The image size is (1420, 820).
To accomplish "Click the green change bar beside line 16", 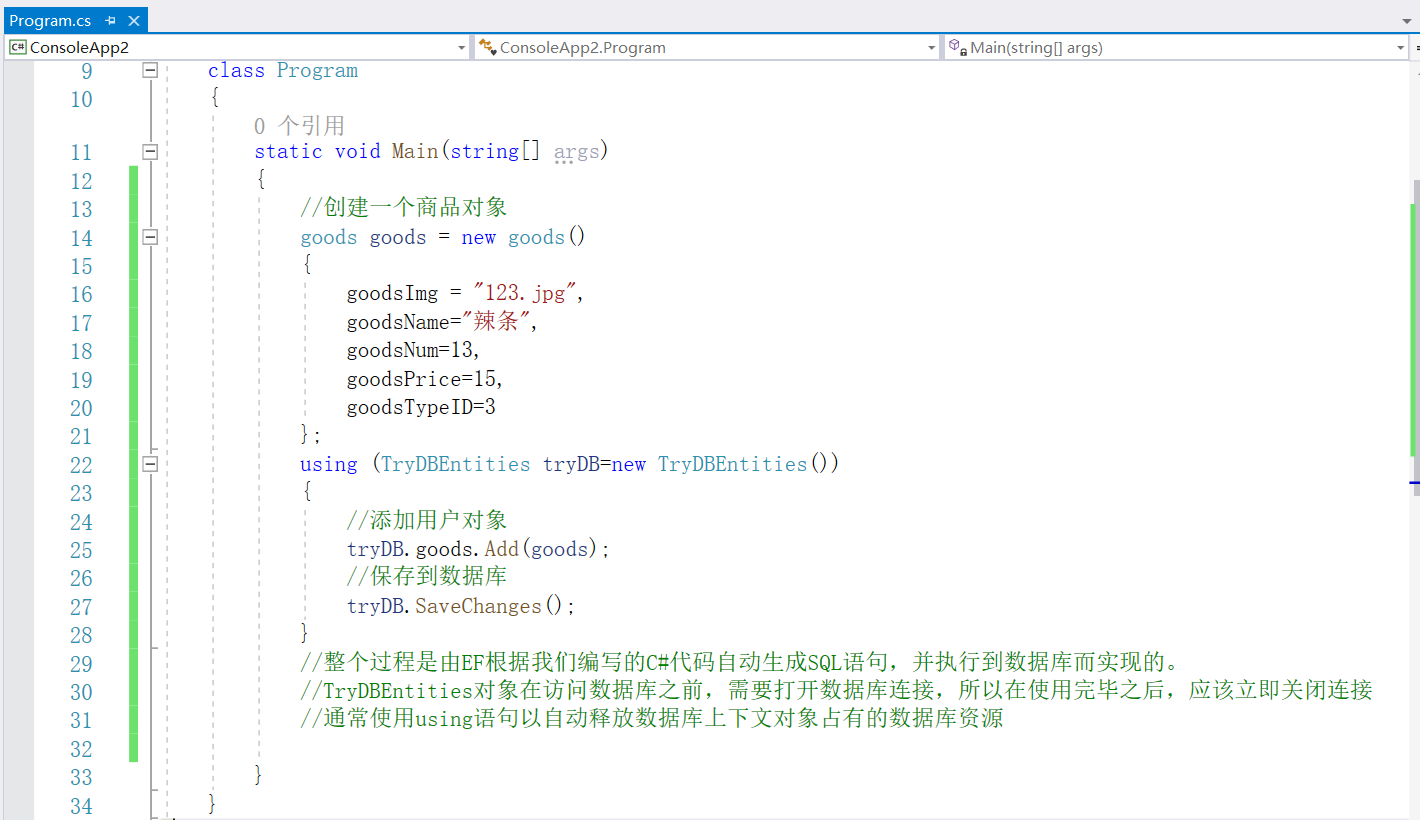I will [133, 293].
